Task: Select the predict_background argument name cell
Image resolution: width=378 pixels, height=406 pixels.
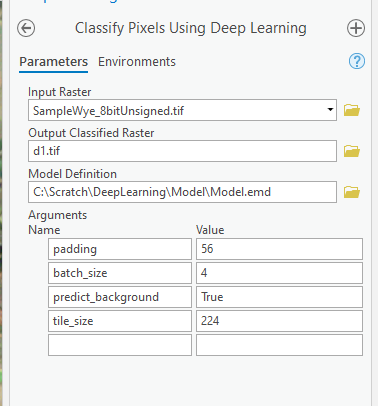Action: (x=120, y=297)
